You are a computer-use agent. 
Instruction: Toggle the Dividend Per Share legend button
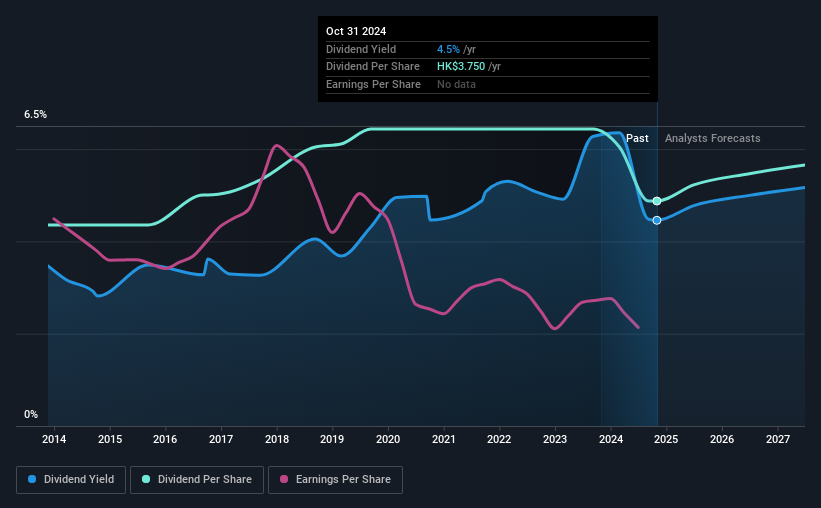(x=197, y=480)
